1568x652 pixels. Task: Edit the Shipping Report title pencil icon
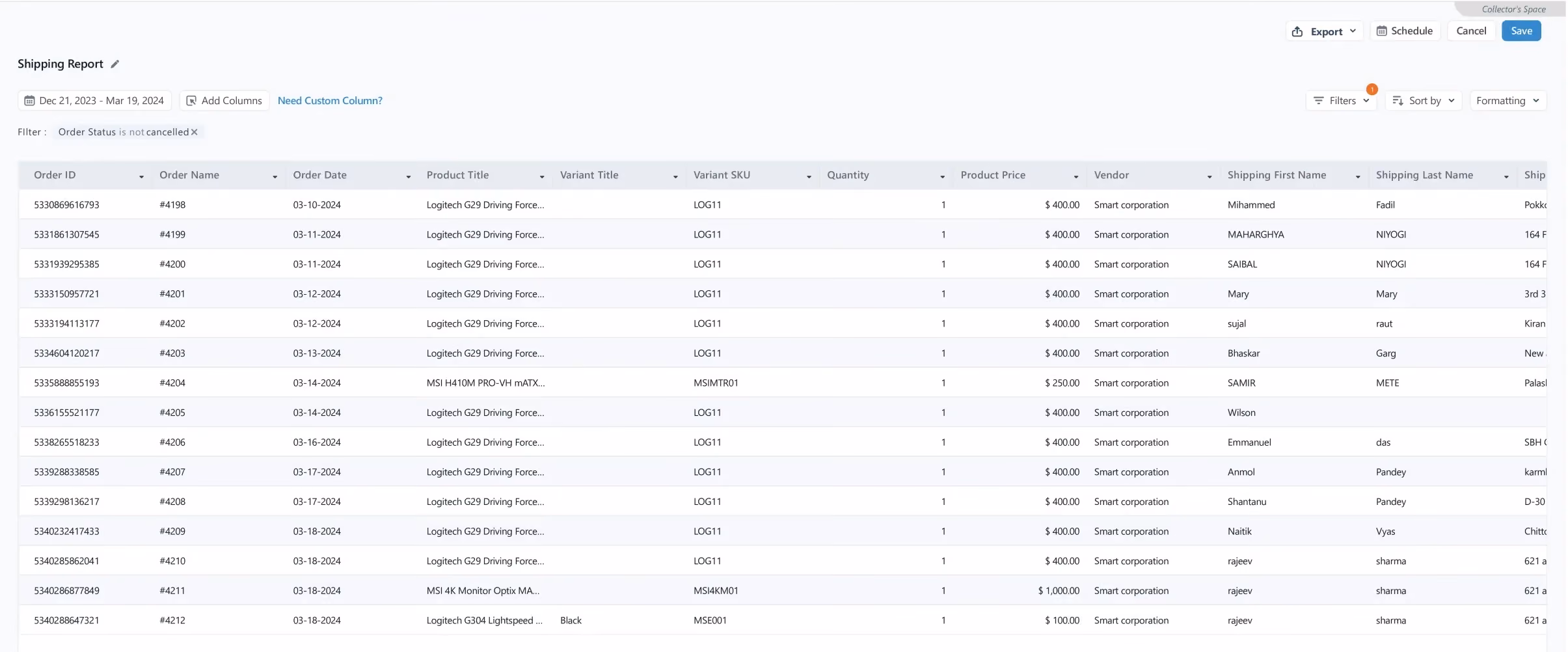tap(115, 64)
